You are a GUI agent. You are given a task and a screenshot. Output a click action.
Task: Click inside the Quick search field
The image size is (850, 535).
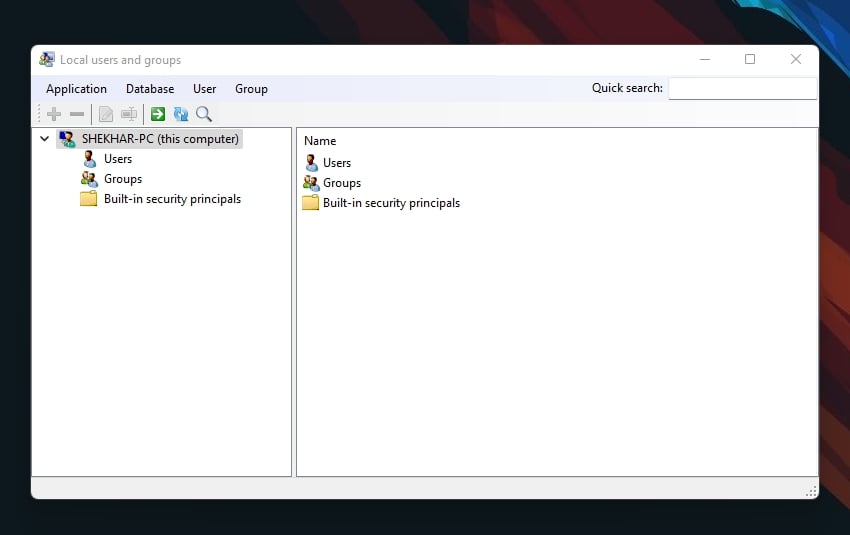click(x=742, y=88)
